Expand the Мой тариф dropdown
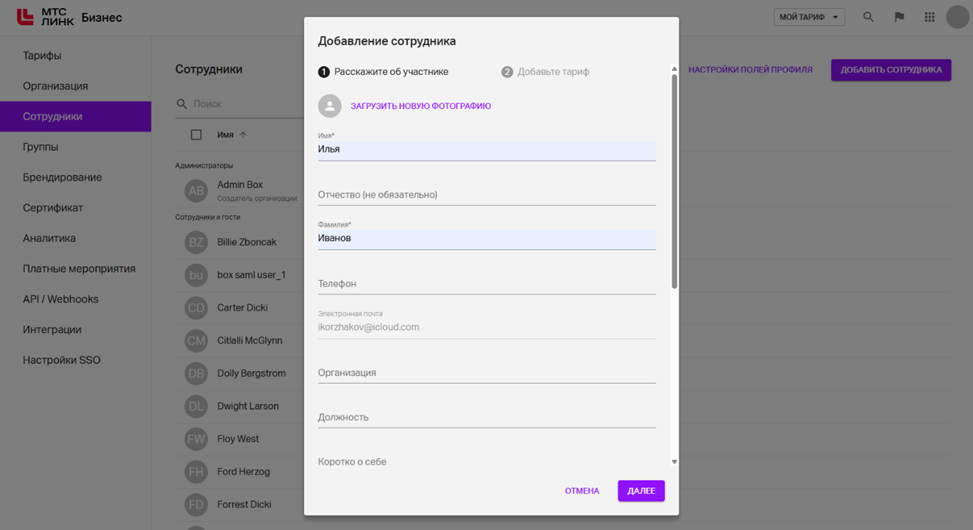This screenshot has height=530, width=973. pyautogui.click(x=809, y=17)
